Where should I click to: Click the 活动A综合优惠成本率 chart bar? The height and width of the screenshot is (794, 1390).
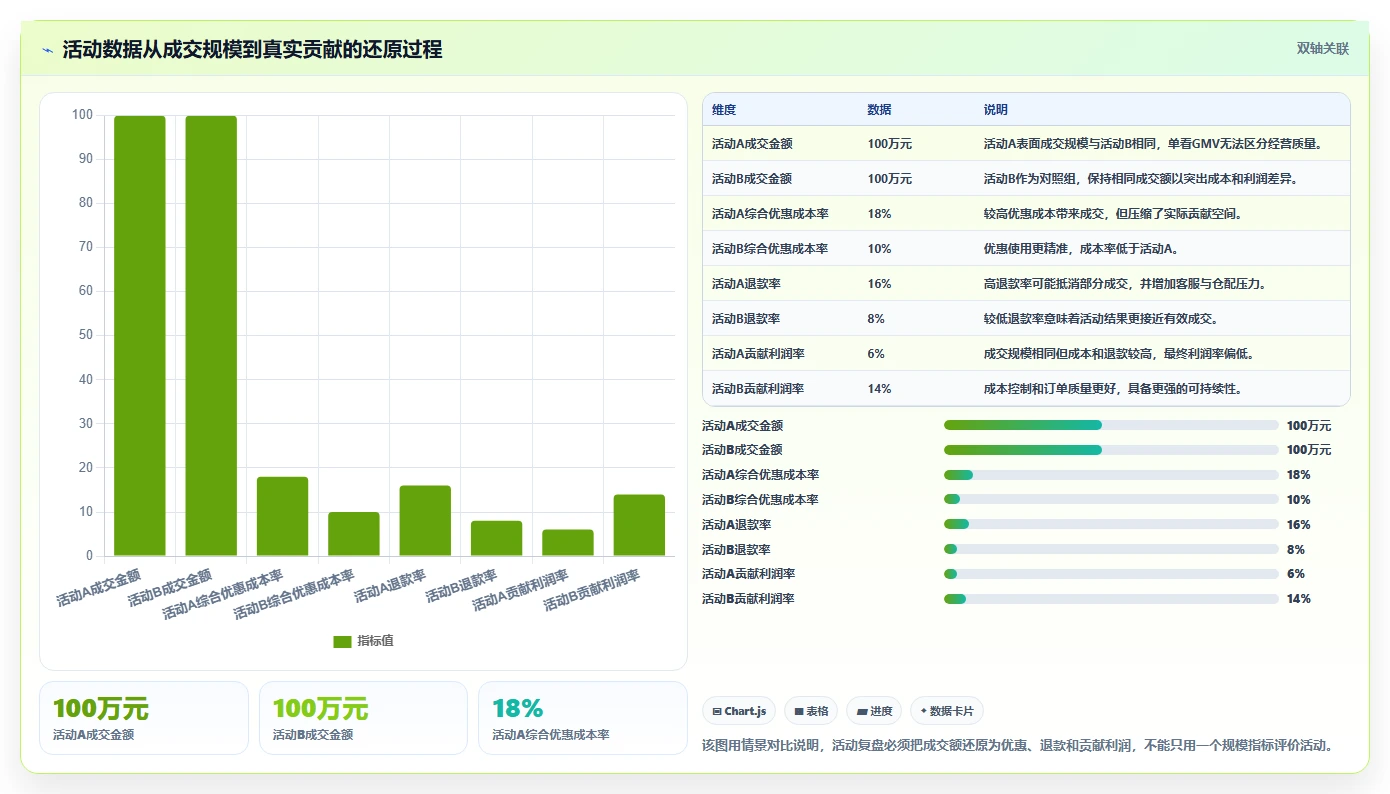click(283, 517)
